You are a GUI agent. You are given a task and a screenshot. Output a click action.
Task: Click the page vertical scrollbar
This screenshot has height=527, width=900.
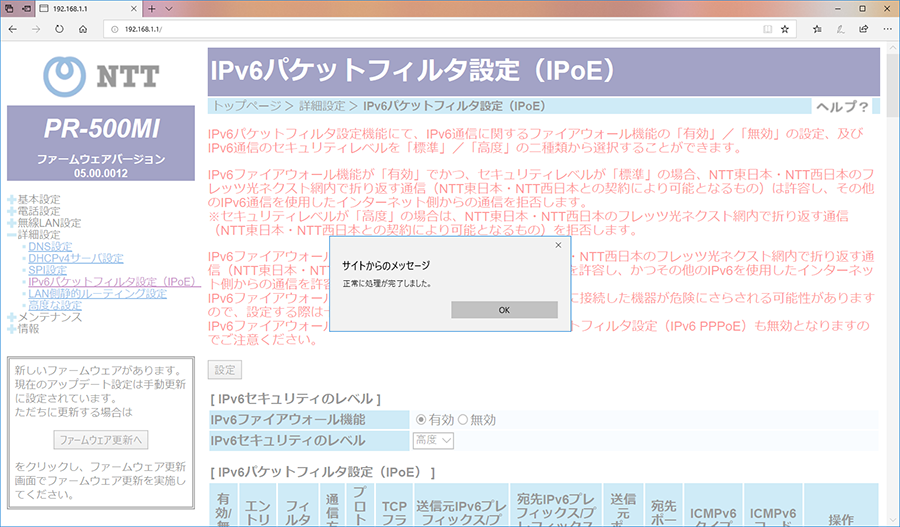[x=894, y=284]
